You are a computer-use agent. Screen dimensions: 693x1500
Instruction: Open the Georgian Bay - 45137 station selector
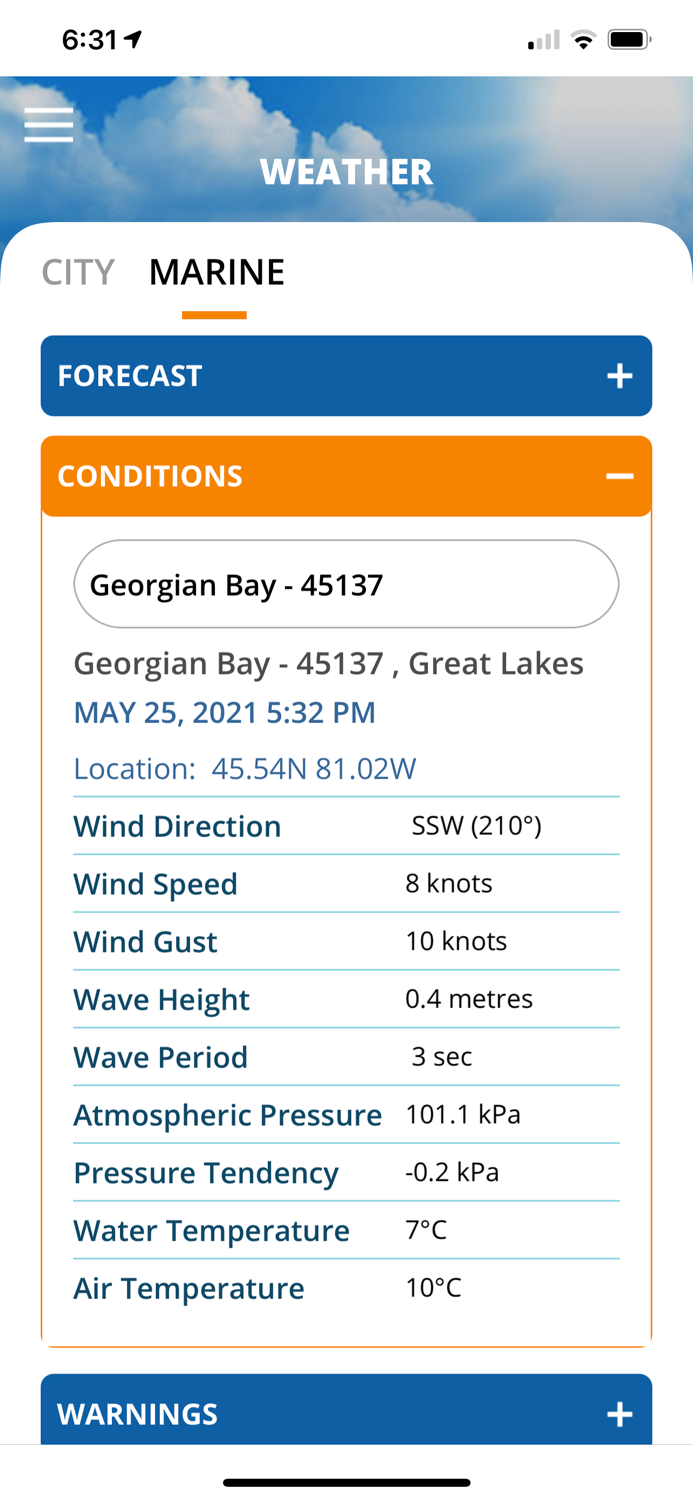pos(346,583)
